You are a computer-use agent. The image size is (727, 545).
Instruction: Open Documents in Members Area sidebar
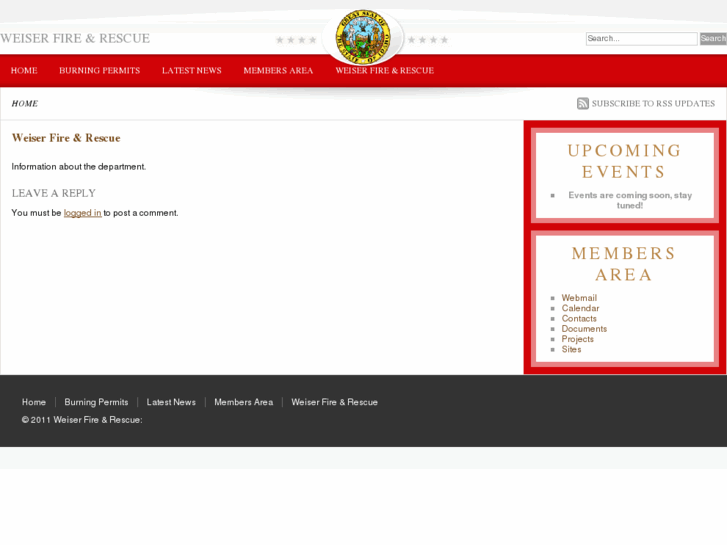[584, 329]
